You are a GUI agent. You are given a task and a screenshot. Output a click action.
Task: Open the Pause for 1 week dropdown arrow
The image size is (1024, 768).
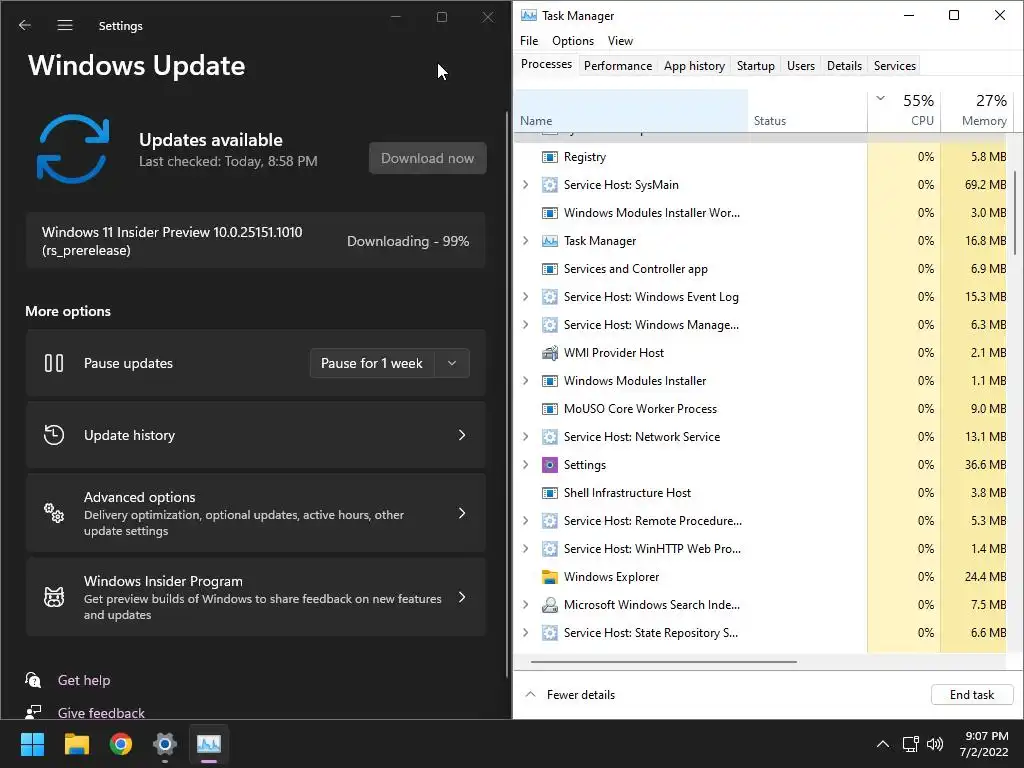point(452,363)
